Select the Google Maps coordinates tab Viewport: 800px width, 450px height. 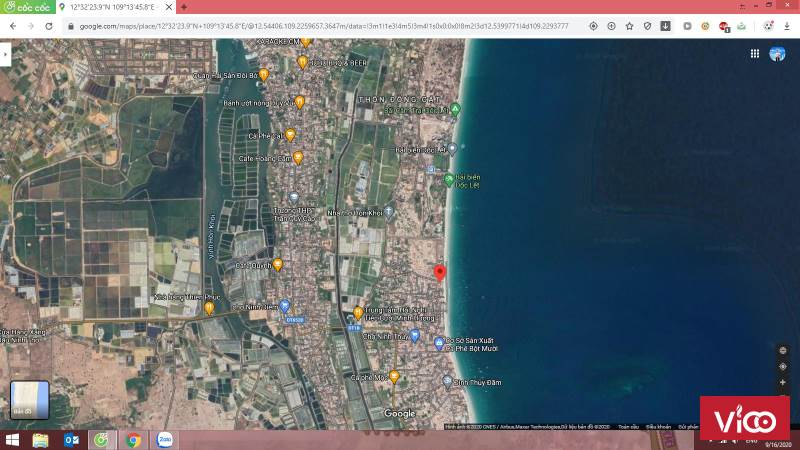tap(112, 7)
